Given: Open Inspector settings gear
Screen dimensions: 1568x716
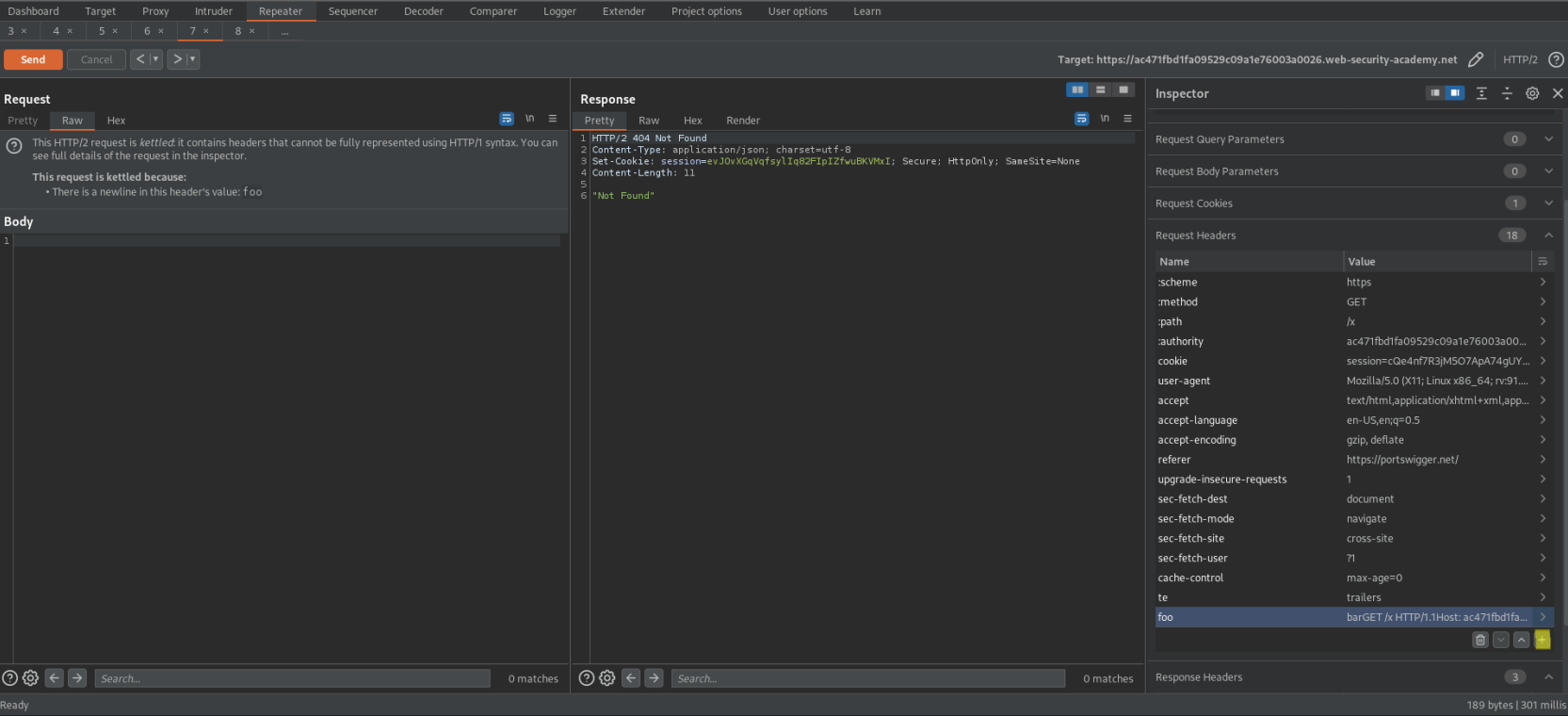Looking at the screenshot, I should [1532, 93].
